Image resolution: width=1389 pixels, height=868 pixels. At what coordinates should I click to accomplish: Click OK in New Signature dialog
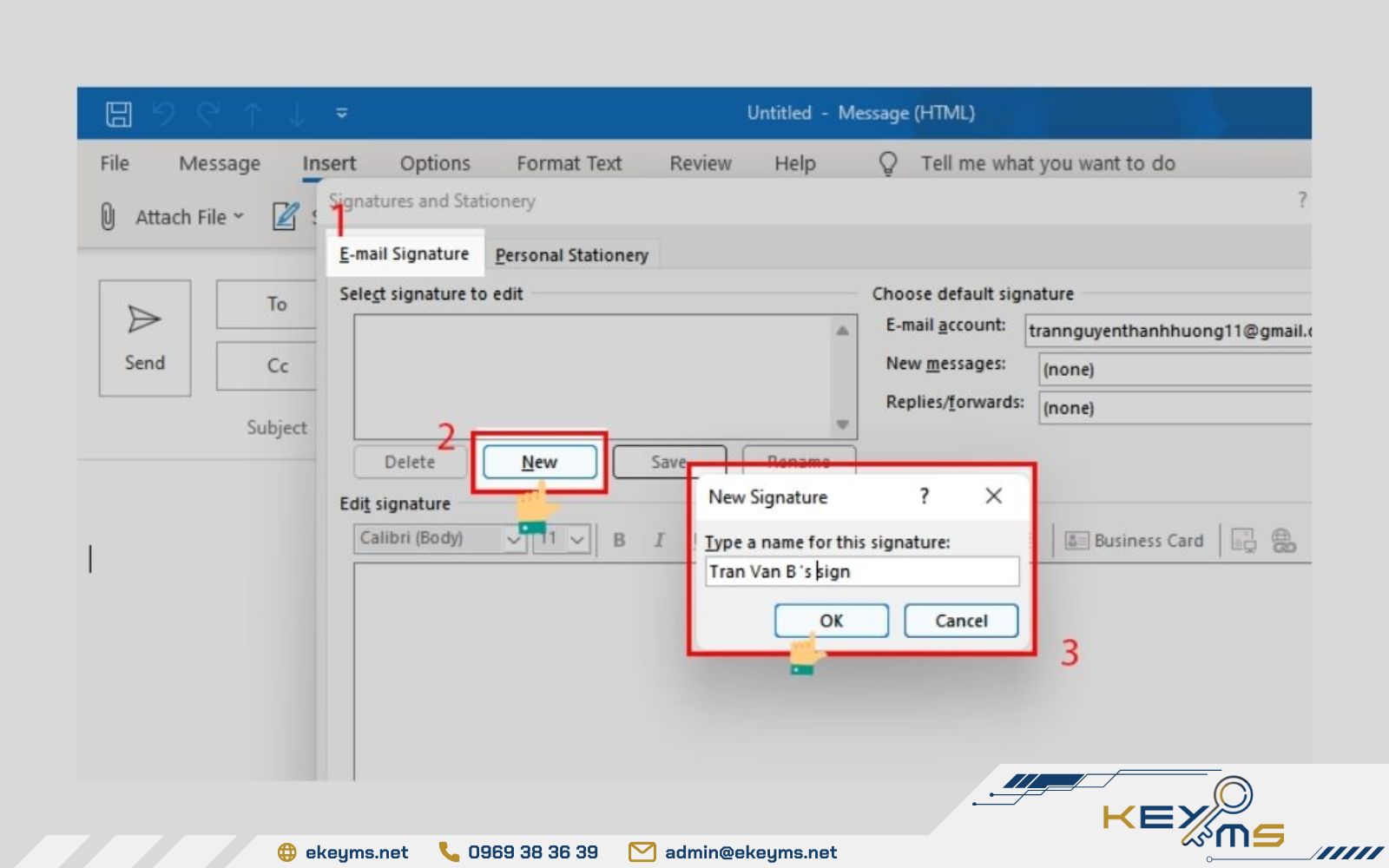(x=832, y=621)
